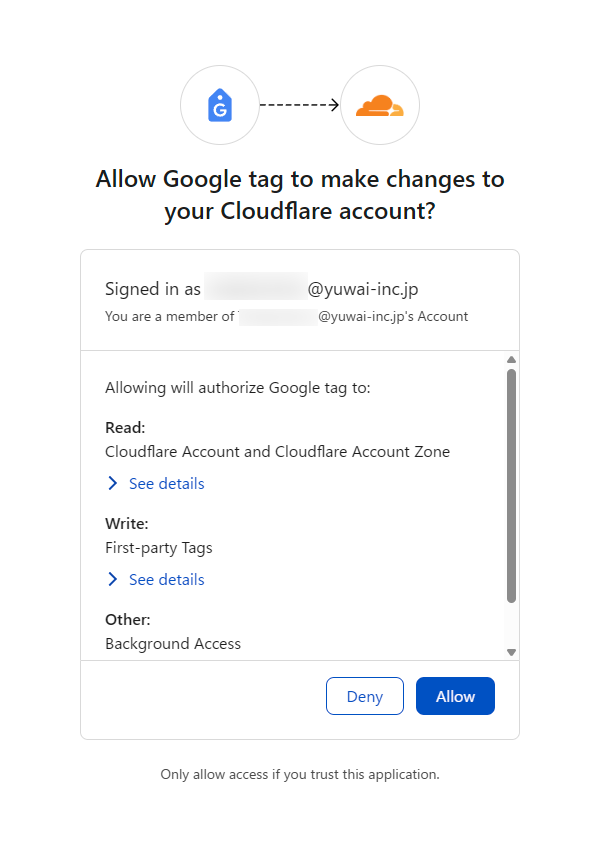The image size is (600, 849).
Task: Click the dashed arrow between logos
Action: tap(299, 105)
